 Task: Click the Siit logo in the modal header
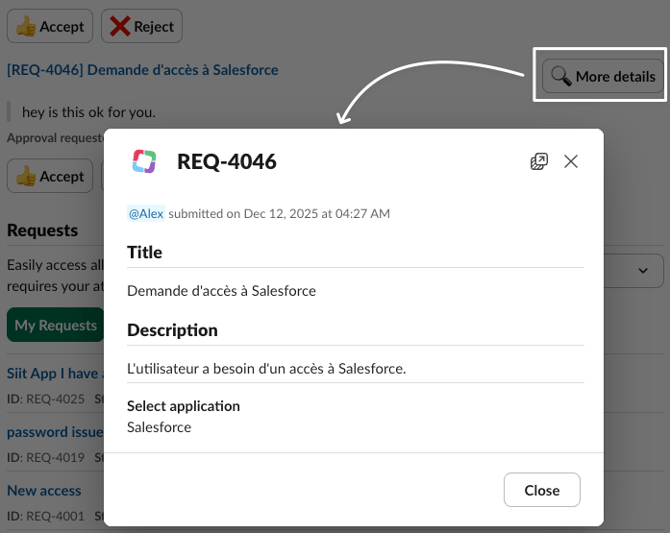pos(145,161)
